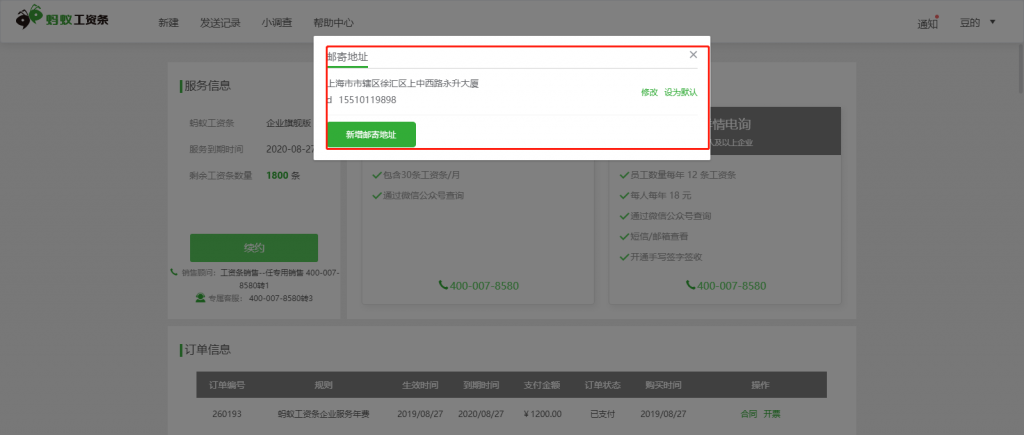The width and height of the screenshot is (1024, 435).
Task: Click the 修改 link for the address
Action: click(649, 92)
